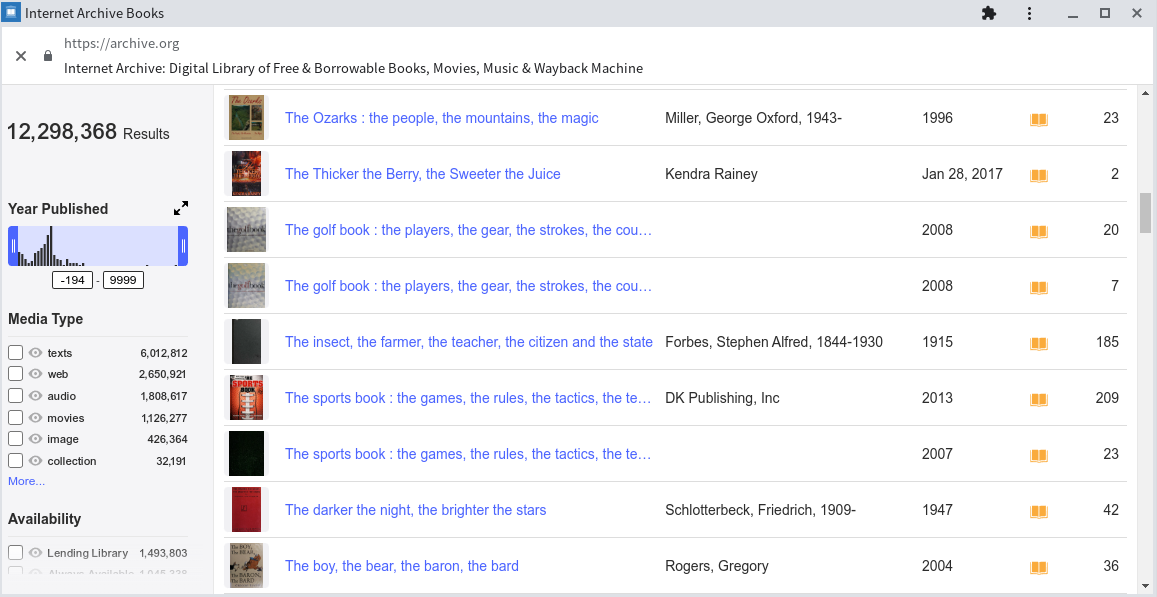Open the three-dot window menu
This screenshot has height=597, width=1157.
[1029, 13]
